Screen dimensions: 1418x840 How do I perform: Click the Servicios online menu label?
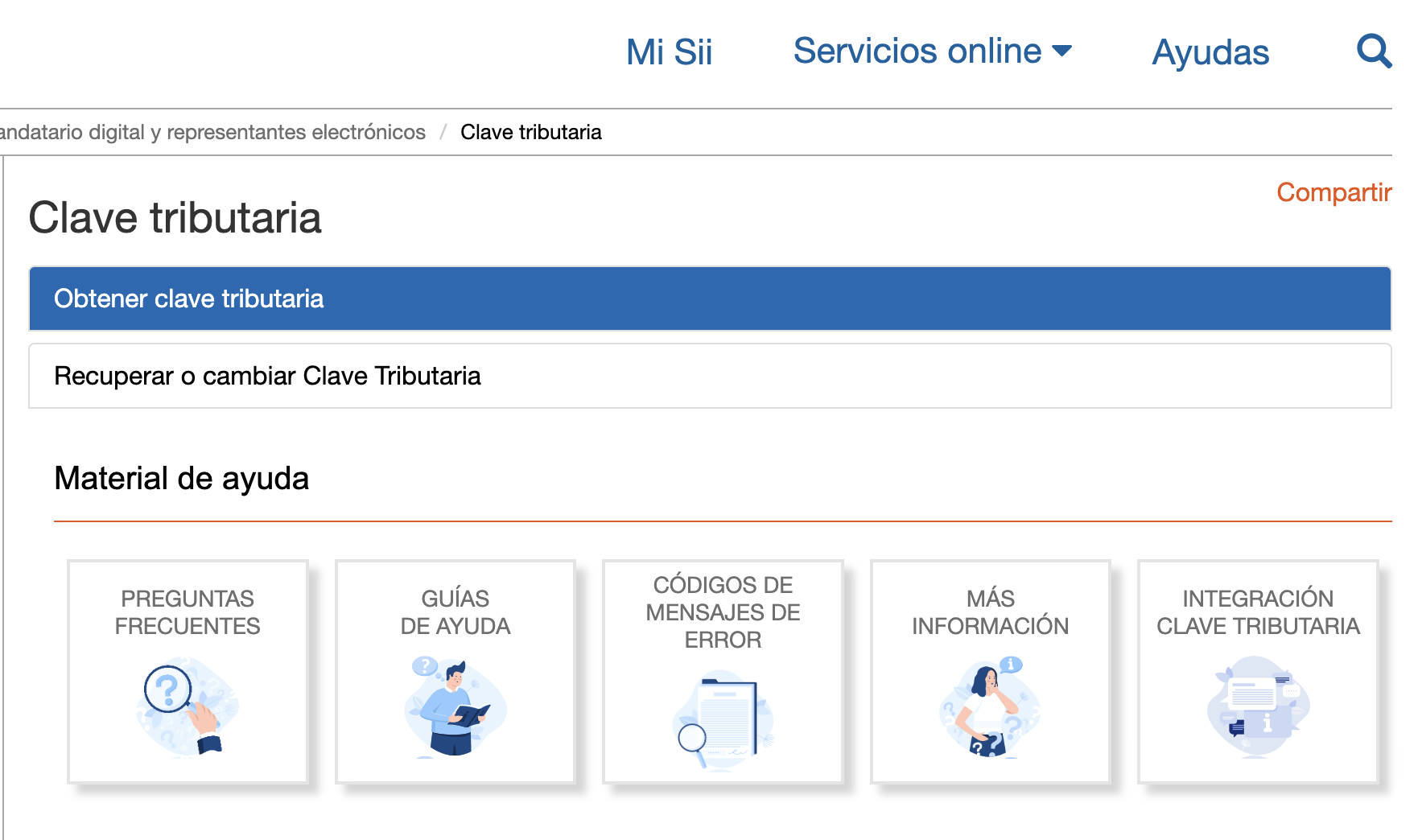click(917, 51)
